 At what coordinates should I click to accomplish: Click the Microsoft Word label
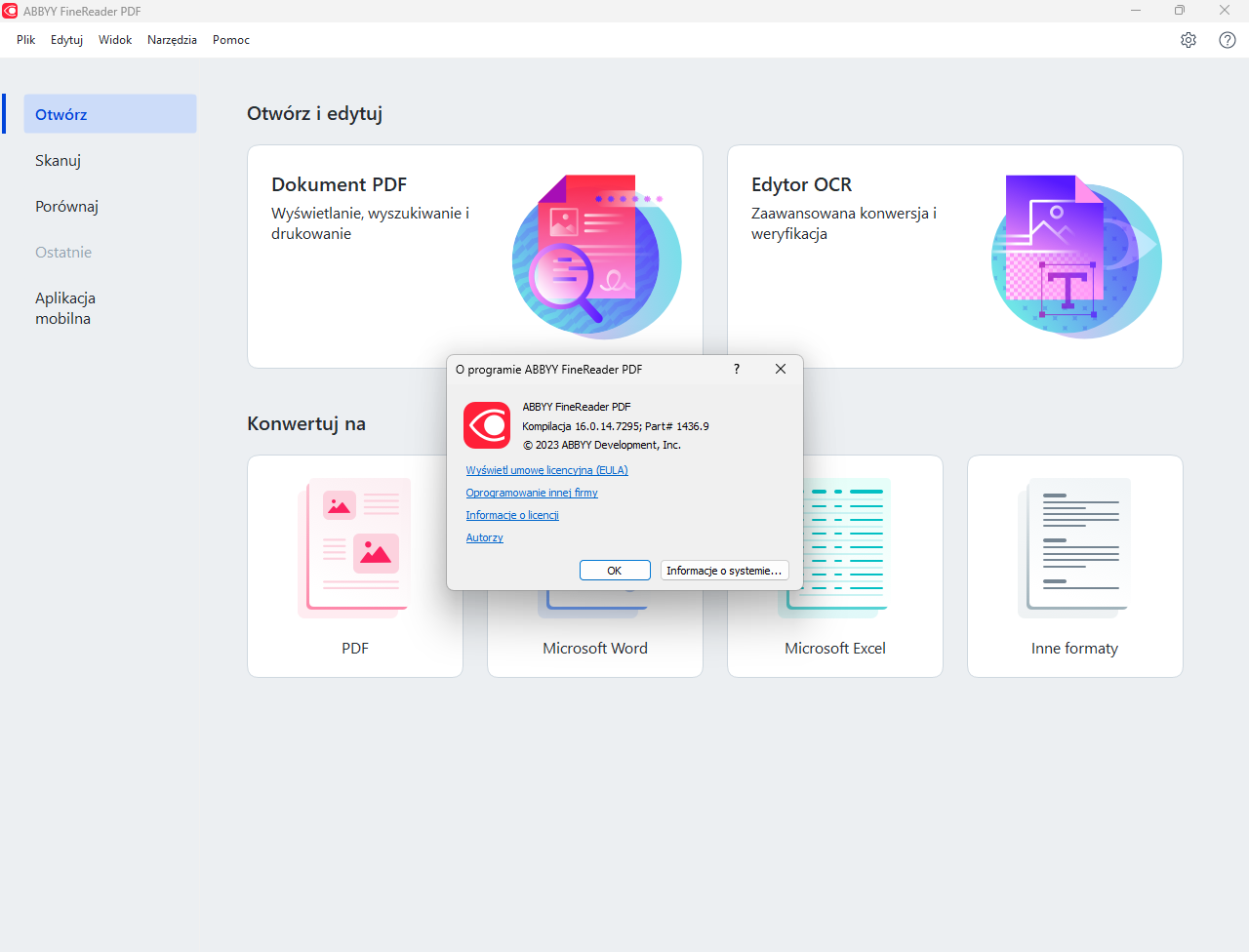(x=595, y=649)
